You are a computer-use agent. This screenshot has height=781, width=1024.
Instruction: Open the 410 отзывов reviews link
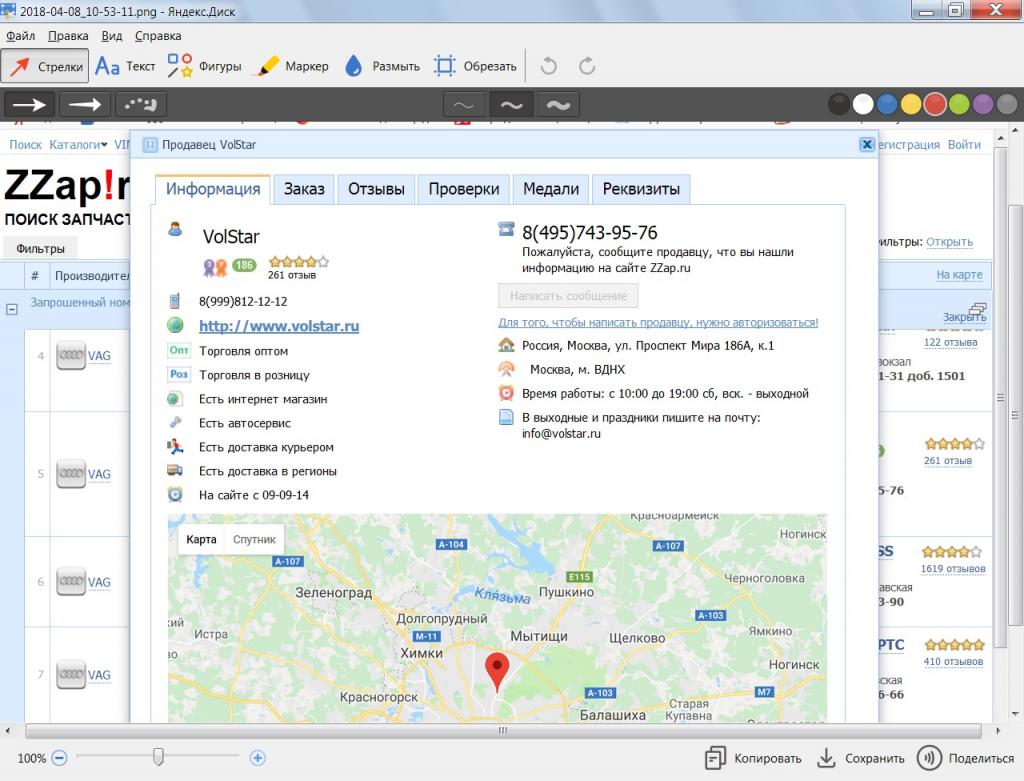point(953,661)
